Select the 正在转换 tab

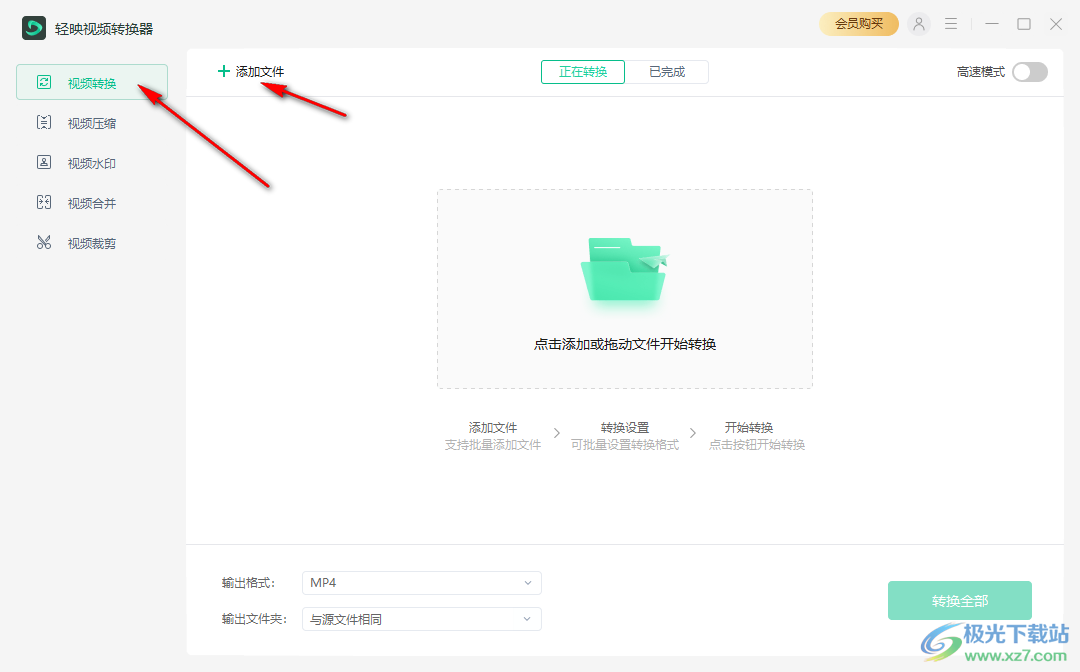click(x=582, y=71)
